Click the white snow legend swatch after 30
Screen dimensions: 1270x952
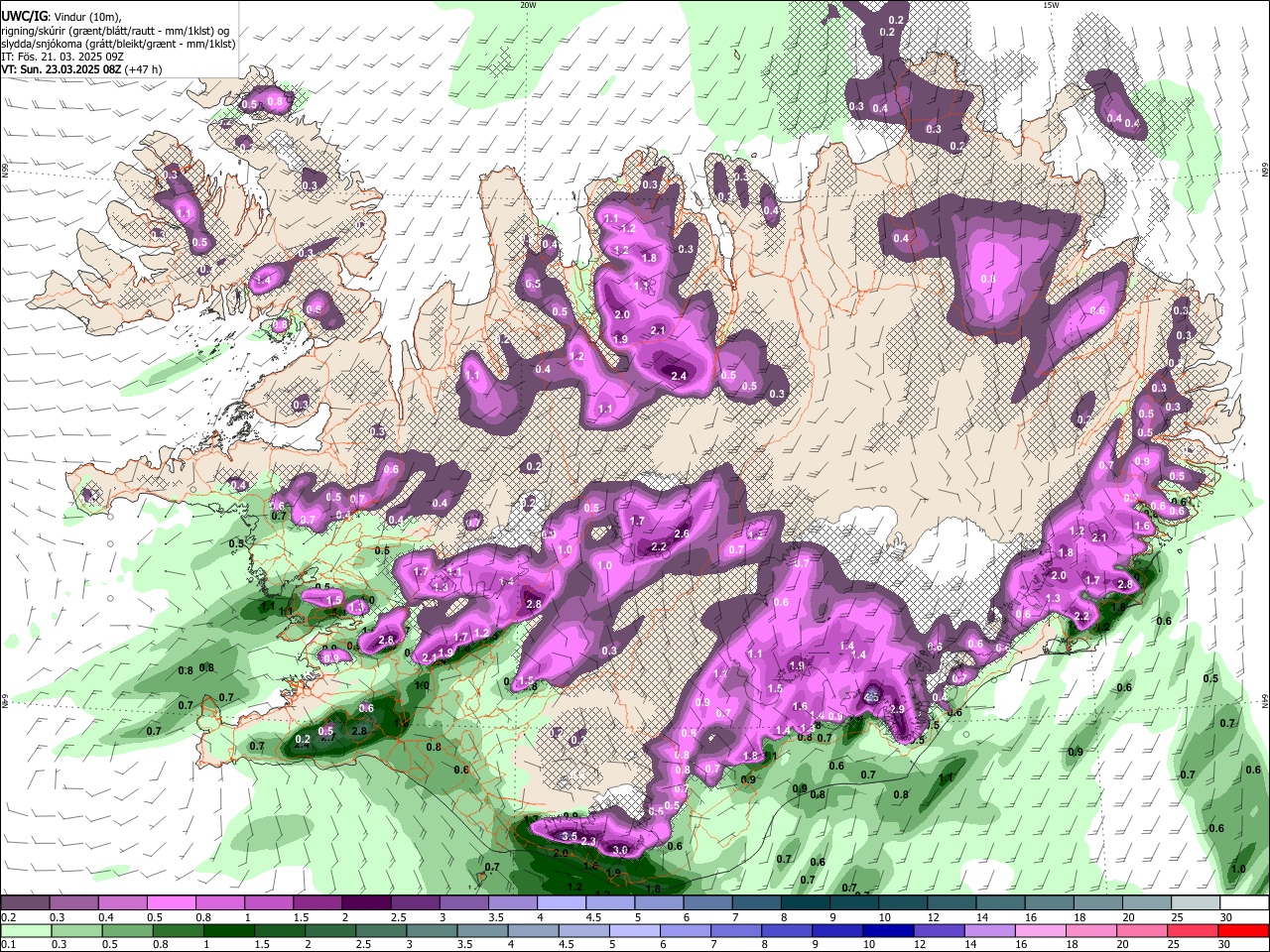(1243, 903)
